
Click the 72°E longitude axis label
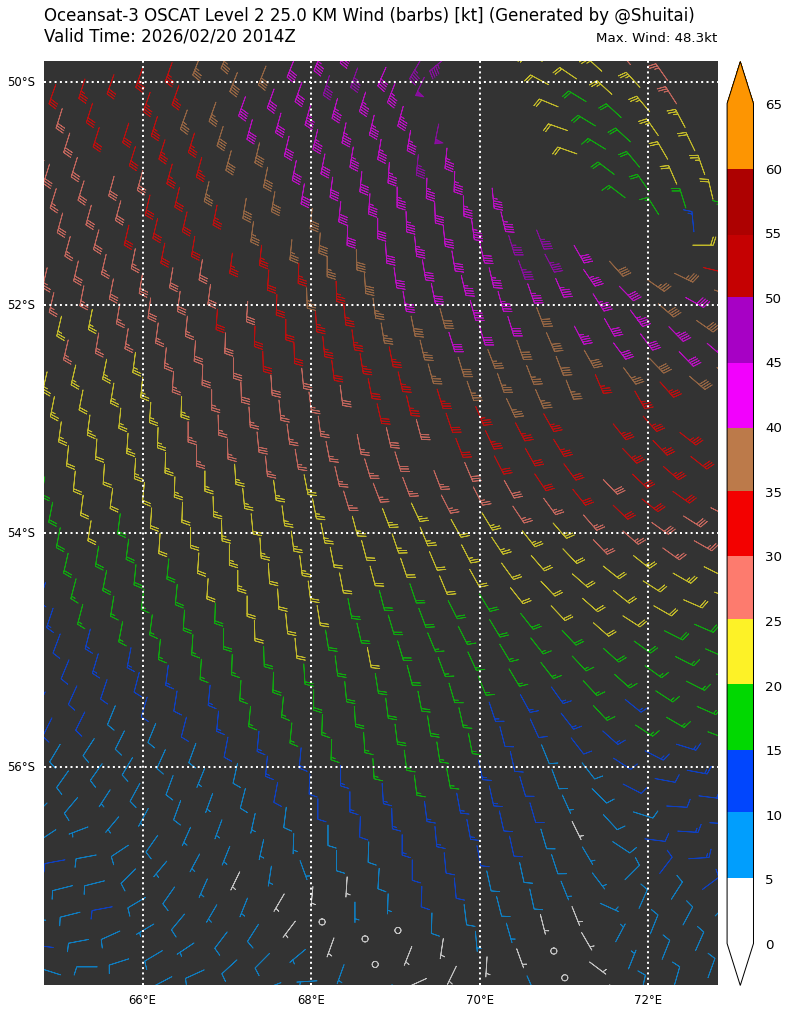[648, 1000]
